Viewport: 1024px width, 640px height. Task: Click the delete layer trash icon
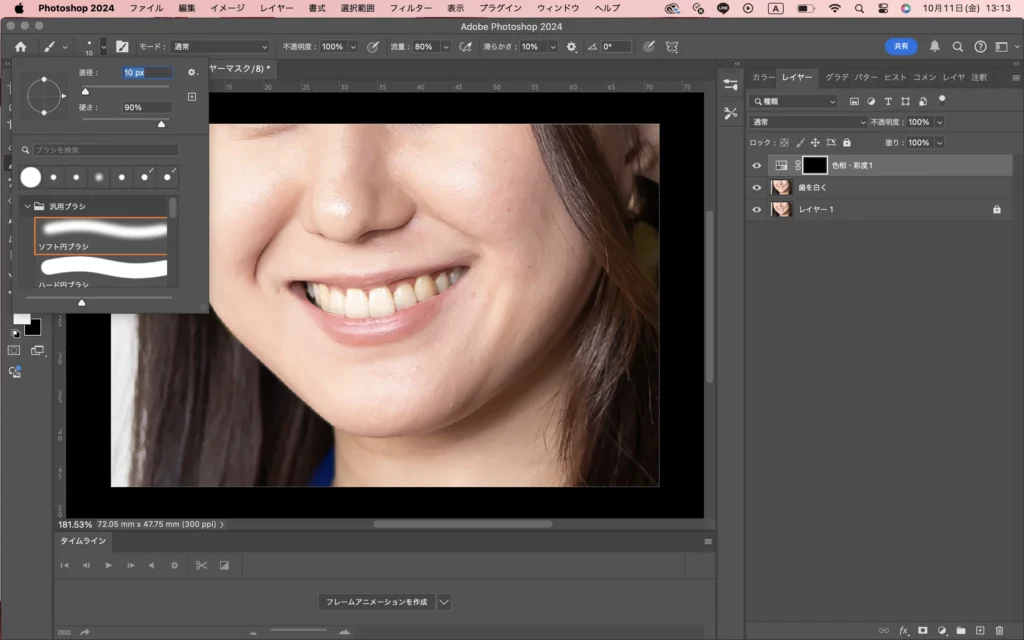point(999,630)
